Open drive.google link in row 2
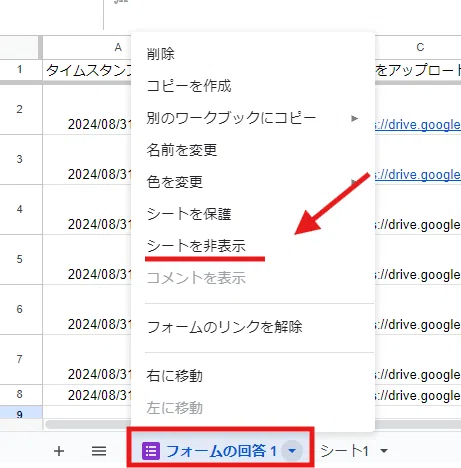Screen dimensions: 461x468 (x=418, y=125)
